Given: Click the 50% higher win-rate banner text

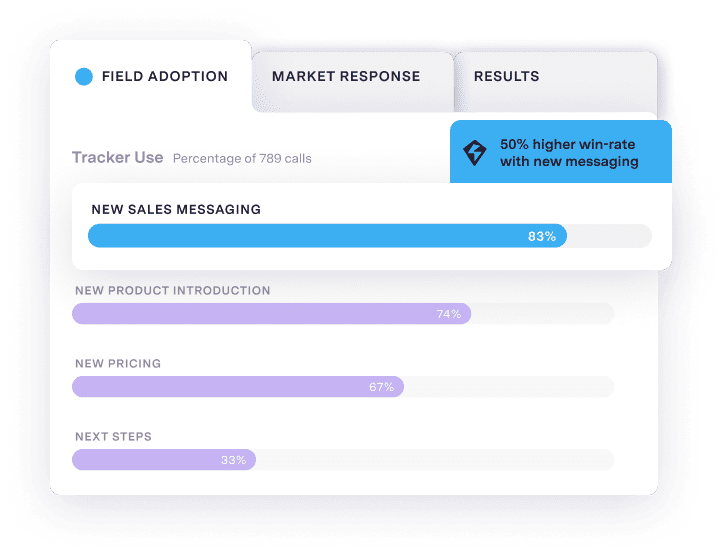Looking at the screenshot, I should (568, 152).
